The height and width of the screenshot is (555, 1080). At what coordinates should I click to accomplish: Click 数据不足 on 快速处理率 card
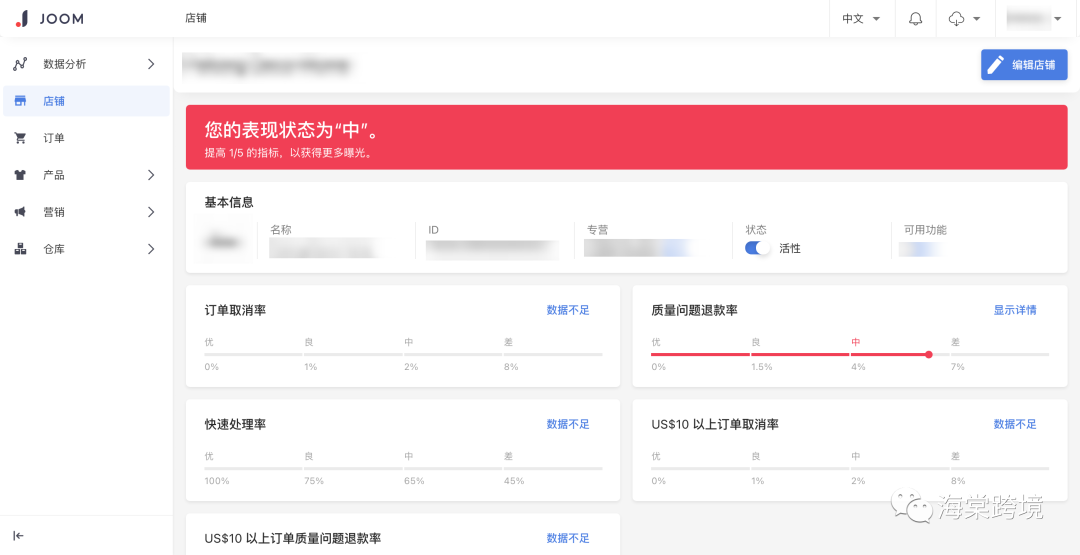point(568,424)
